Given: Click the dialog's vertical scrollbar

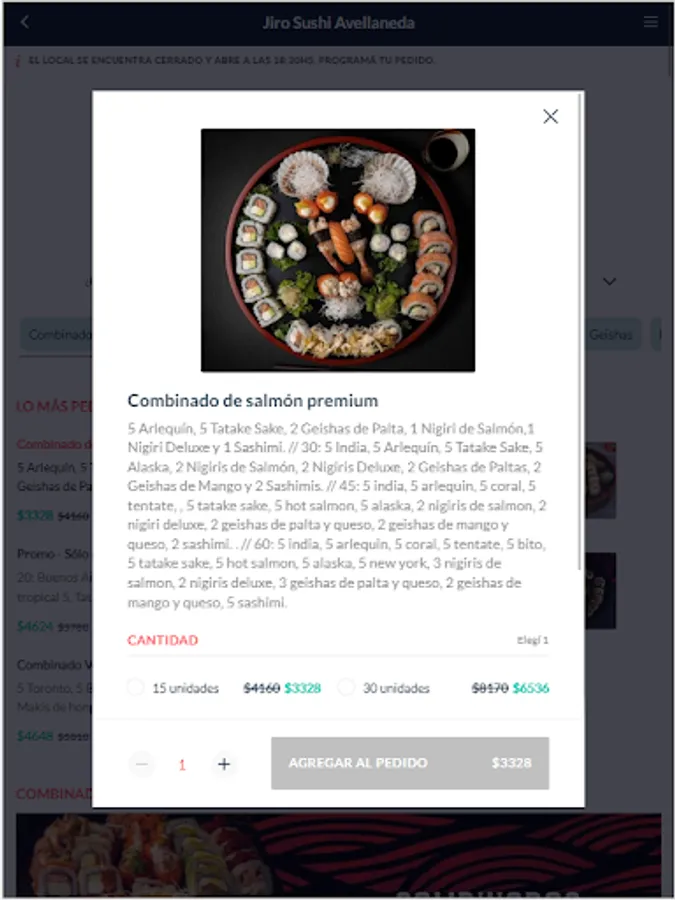Looking at the screenshot, I should 580,333.
